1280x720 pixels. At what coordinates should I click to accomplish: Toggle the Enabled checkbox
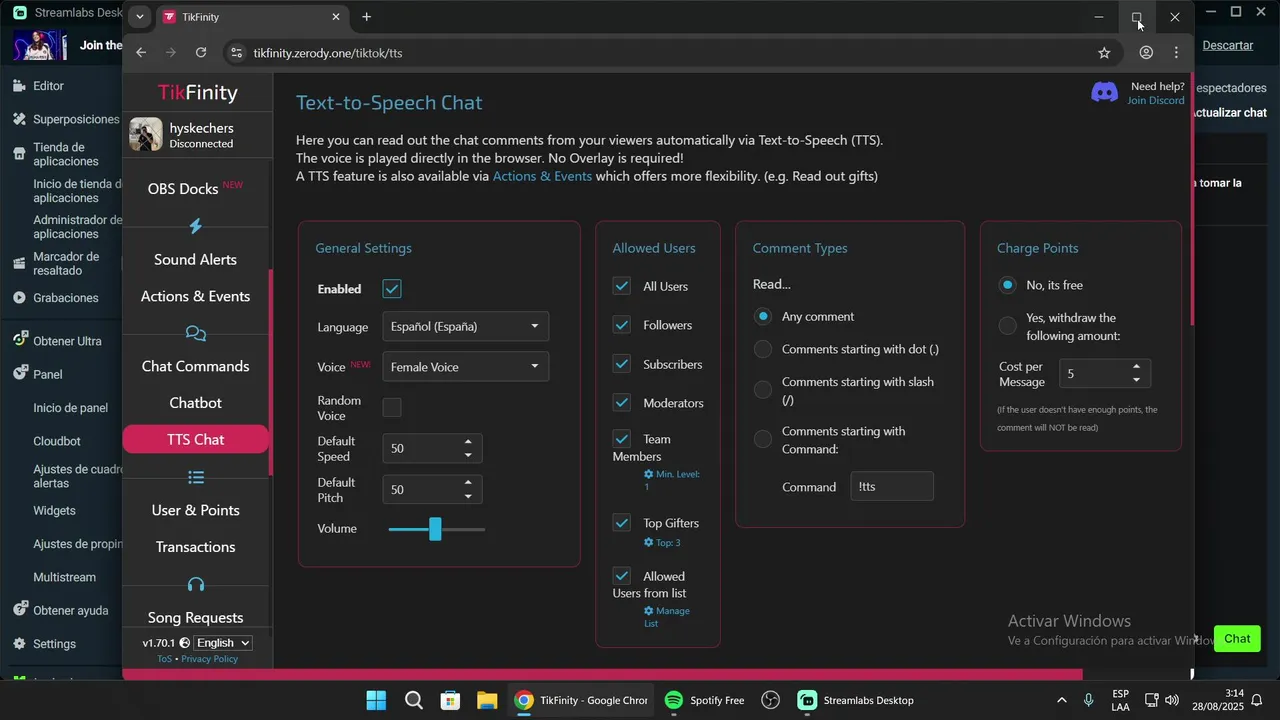tap(392, 289)
